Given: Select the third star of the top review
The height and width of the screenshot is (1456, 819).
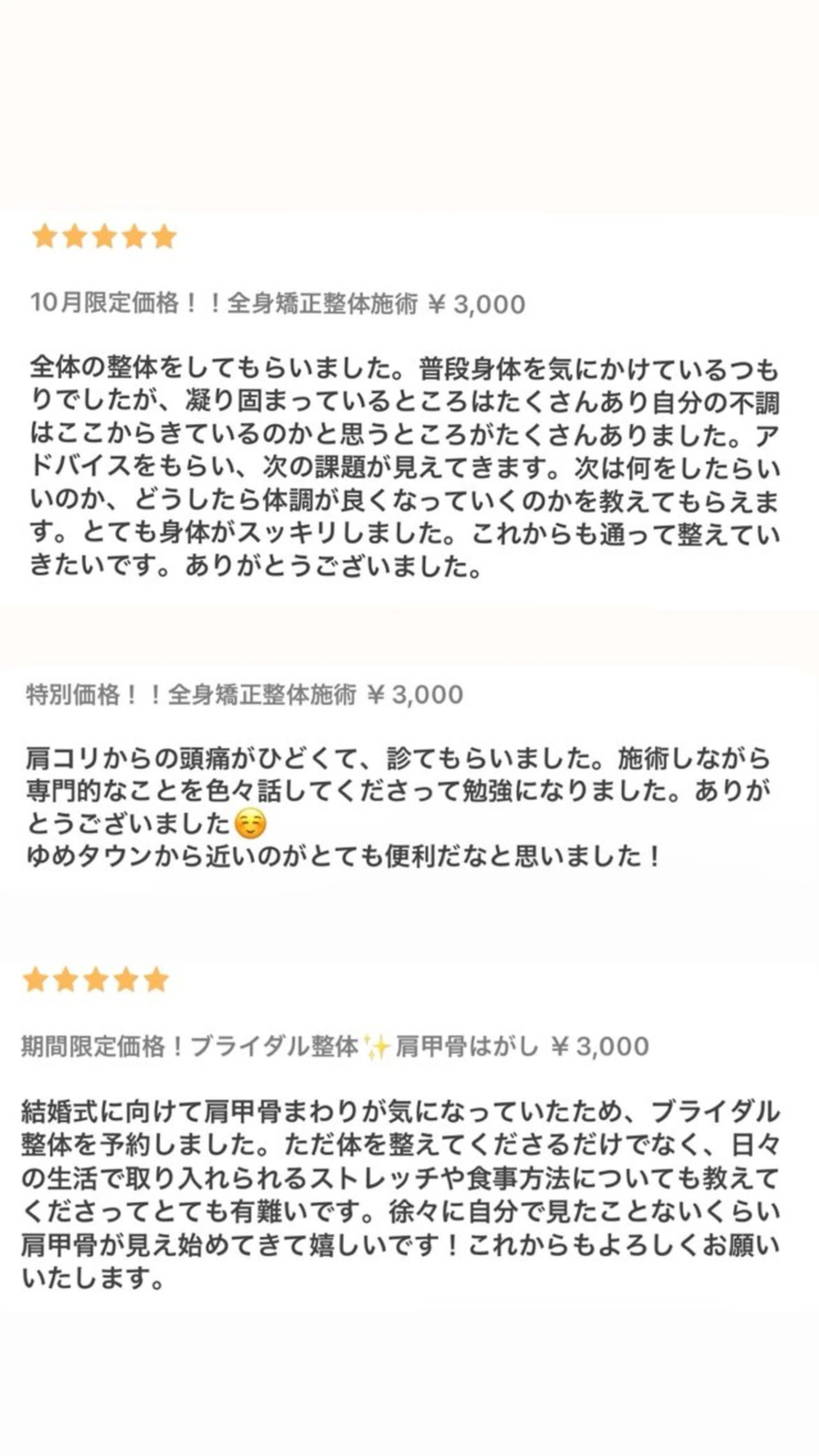Looking at the screenshot, I should (x=105, y=236).
